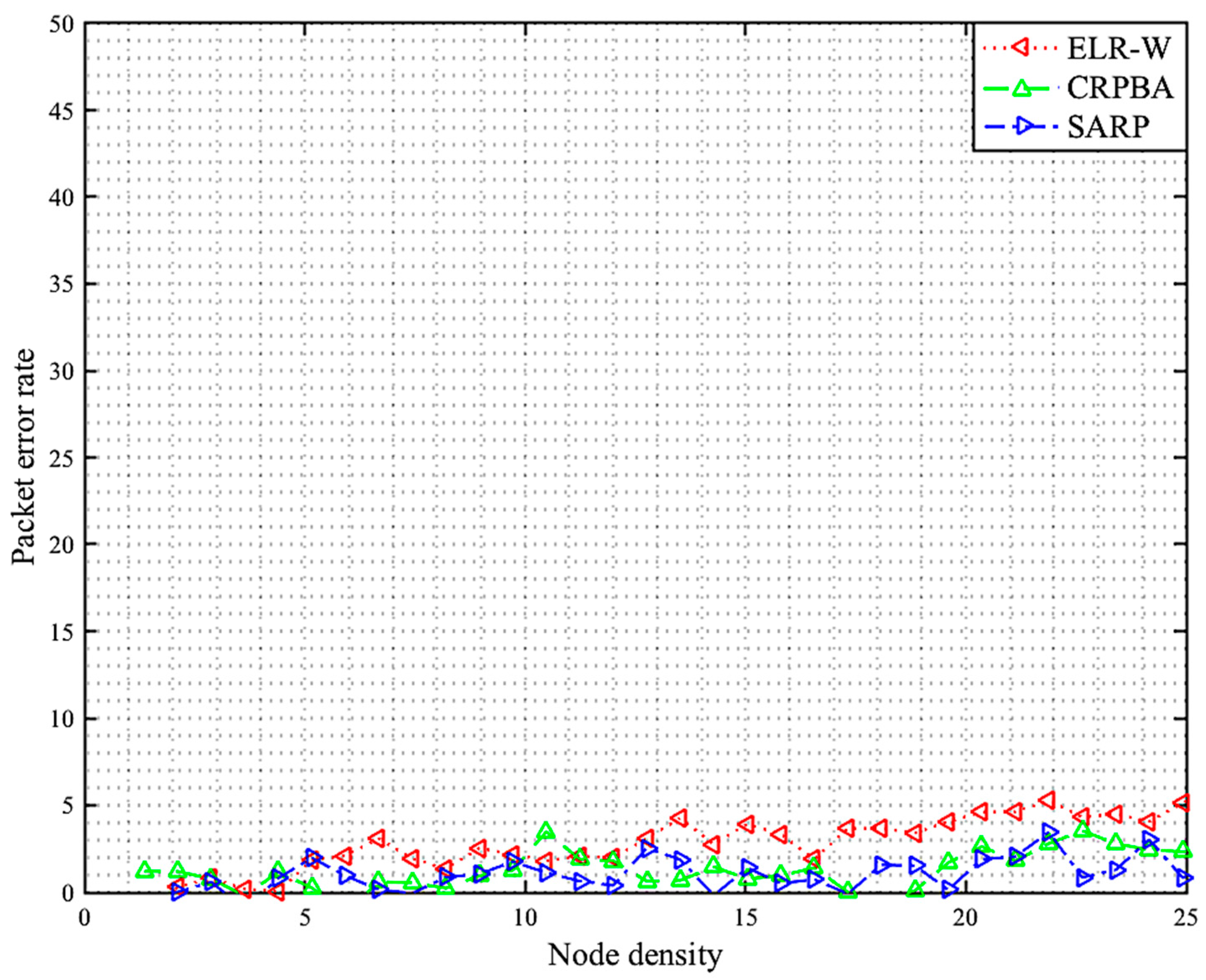Click the green CRPBA peak marker near 10.5
Viewport: 1206px width, 980px height.
tap(546, 830)
